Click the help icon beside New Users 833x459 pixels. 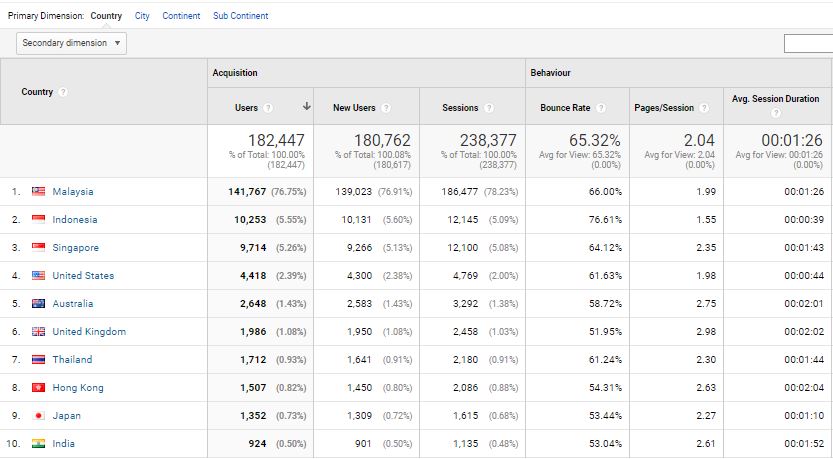(x=386, y=108)
